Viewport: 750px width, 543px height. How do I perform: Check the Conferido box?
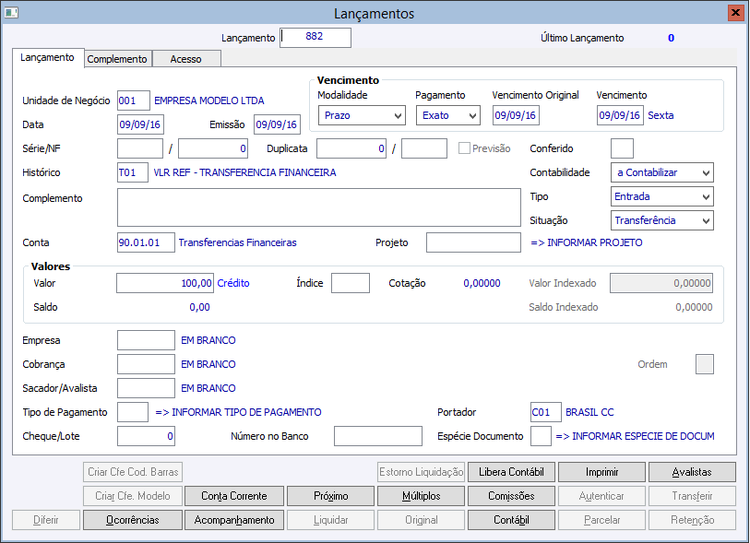pos(621,148)
